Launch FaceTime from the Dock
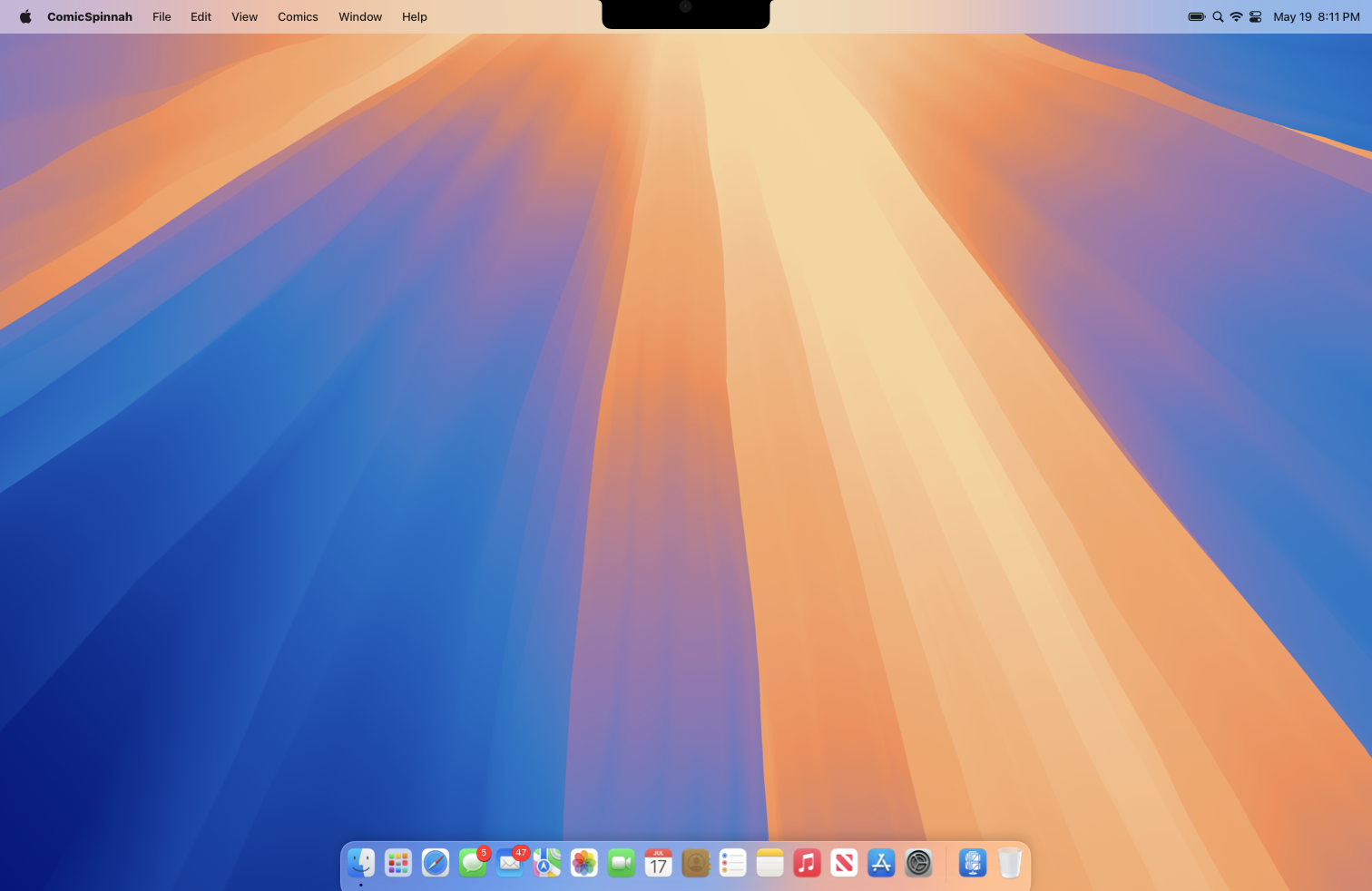1372x891 pixels. (x=622, y=863)
